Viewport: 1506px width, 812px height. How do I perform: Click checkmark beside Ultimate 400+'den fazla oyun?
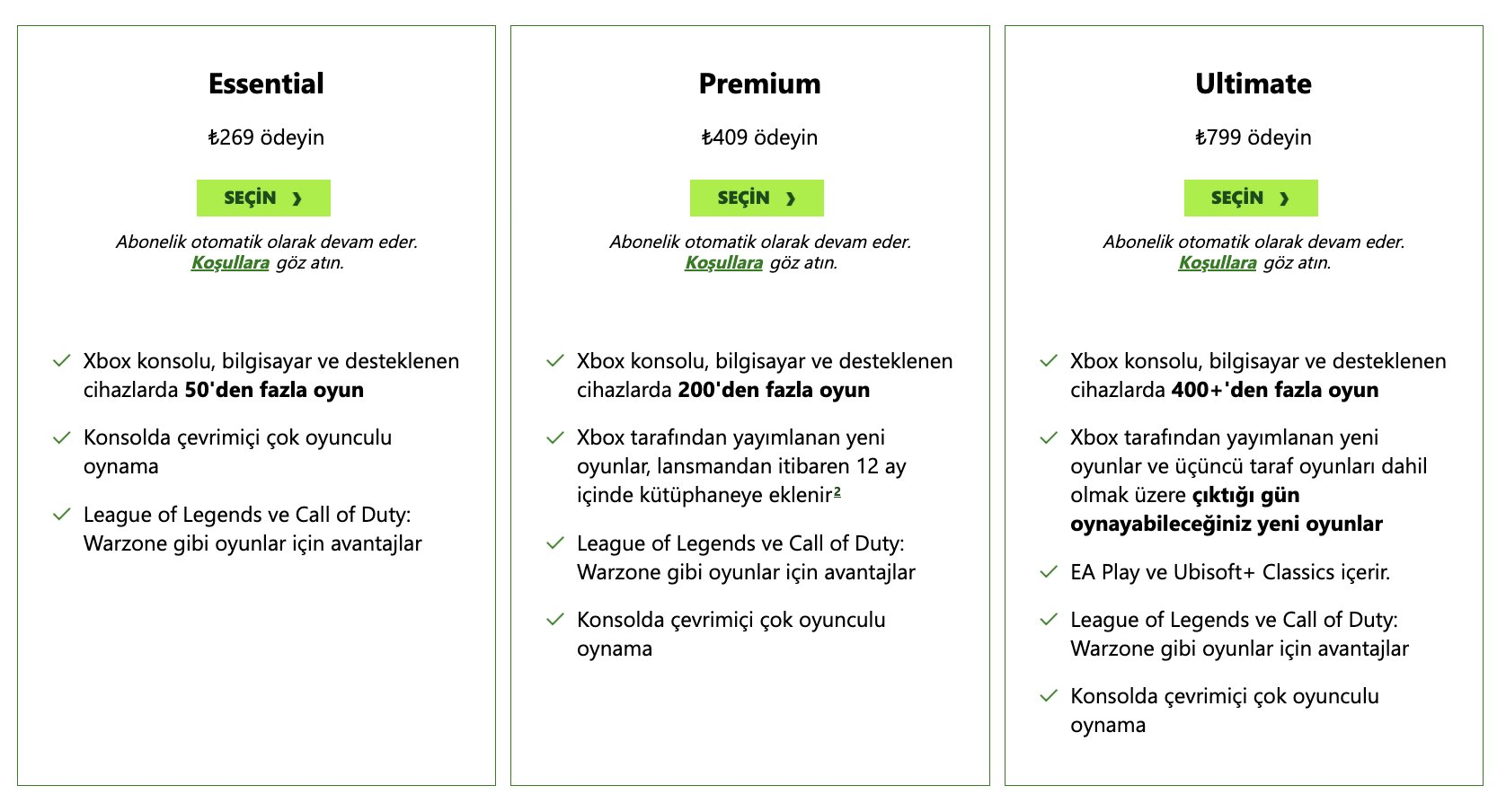point(1049,361)
